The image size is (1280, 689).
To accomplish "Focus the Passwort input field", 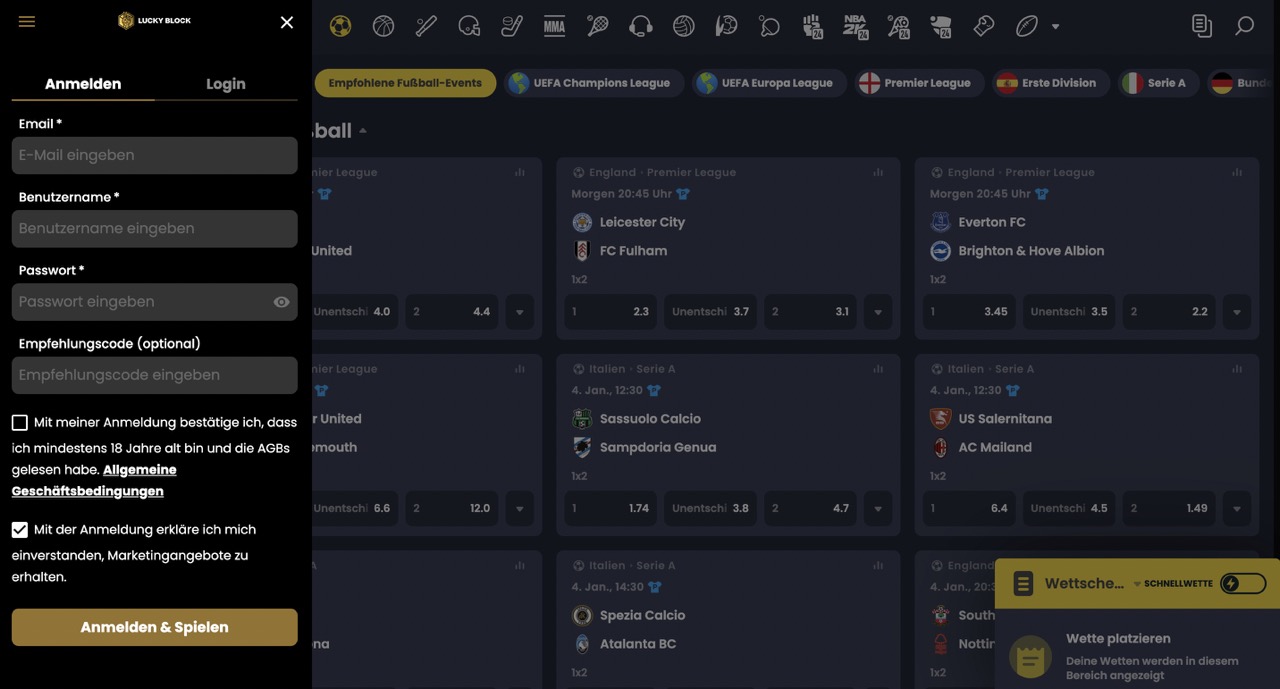I will (155, 302).
